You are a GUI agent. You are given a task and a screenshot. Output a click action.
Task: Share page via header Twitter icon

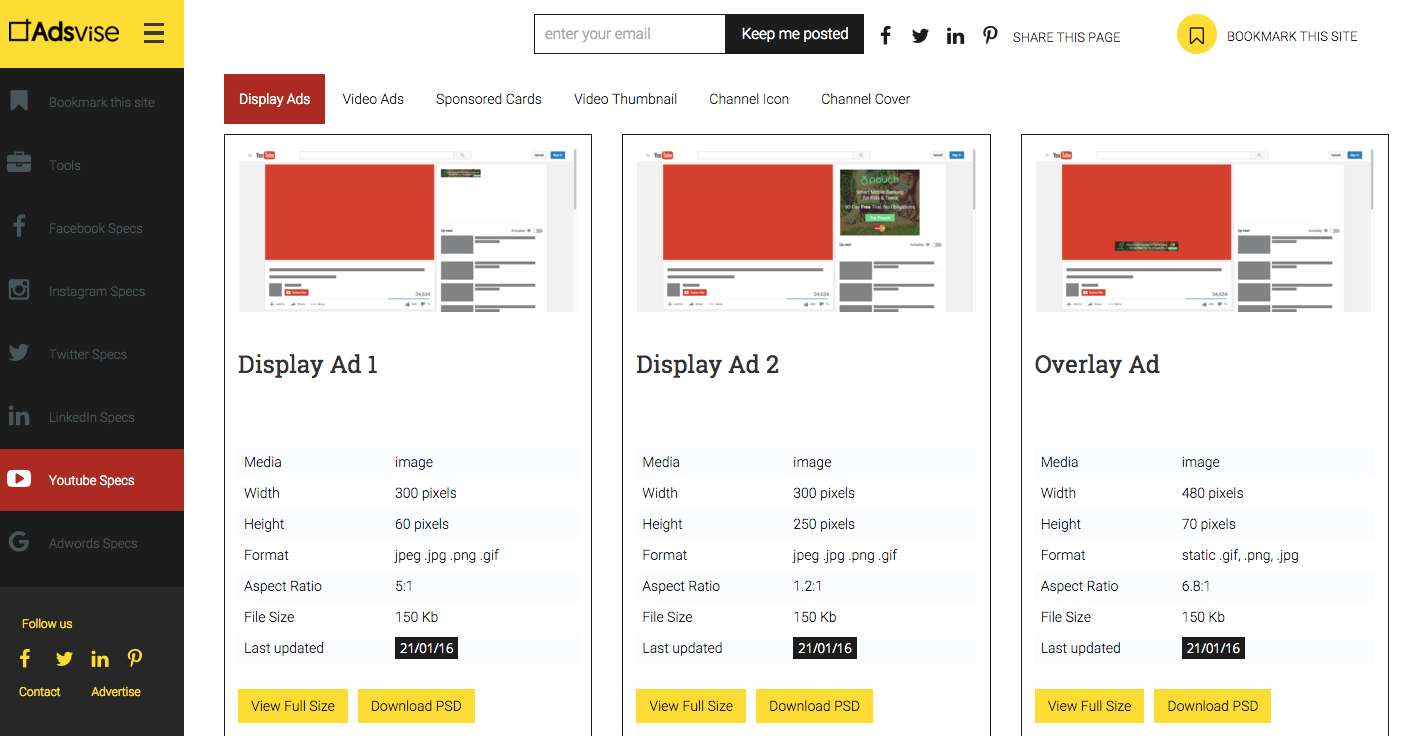tap(920, 36)
